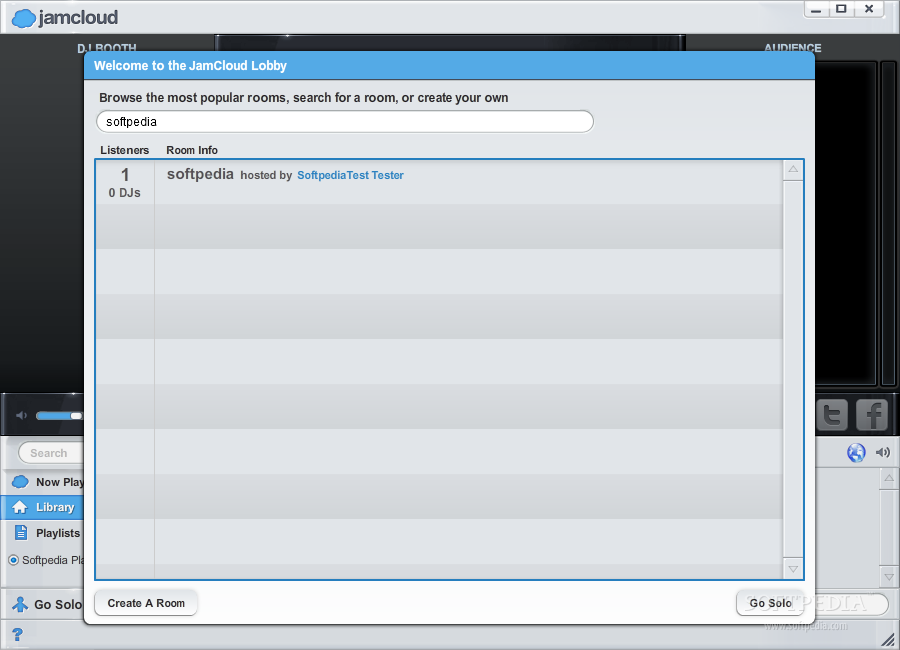The height and width of the screenshot is (650, 900).
Task: Click the main window right scroll up arrow
Action: click(x=889, y=478)
